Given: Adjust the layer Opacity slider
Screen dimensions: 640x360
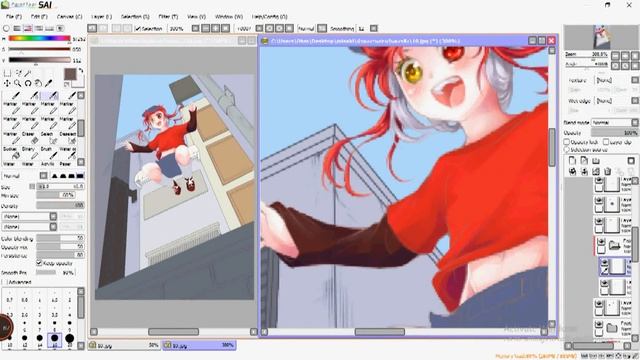Looking at the screenshot, I should point(614,133).
